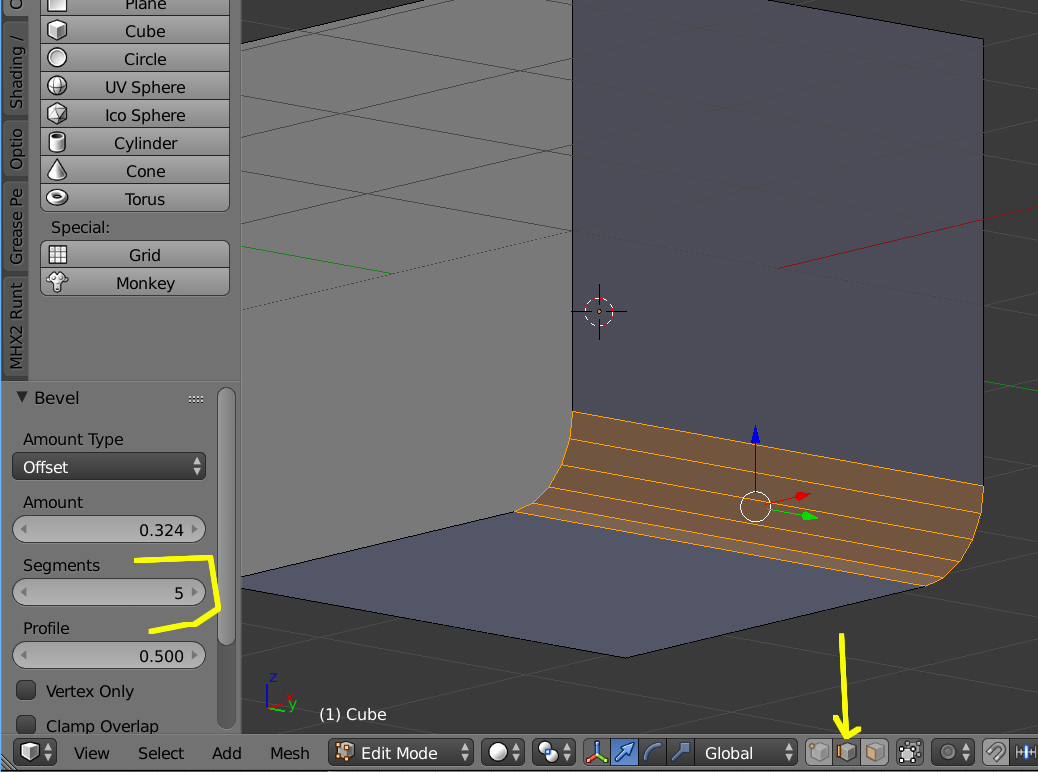Screen dimensions: 1038x772
Task: Open the viewport shading dropdown
Action: (x=503, y=752)
